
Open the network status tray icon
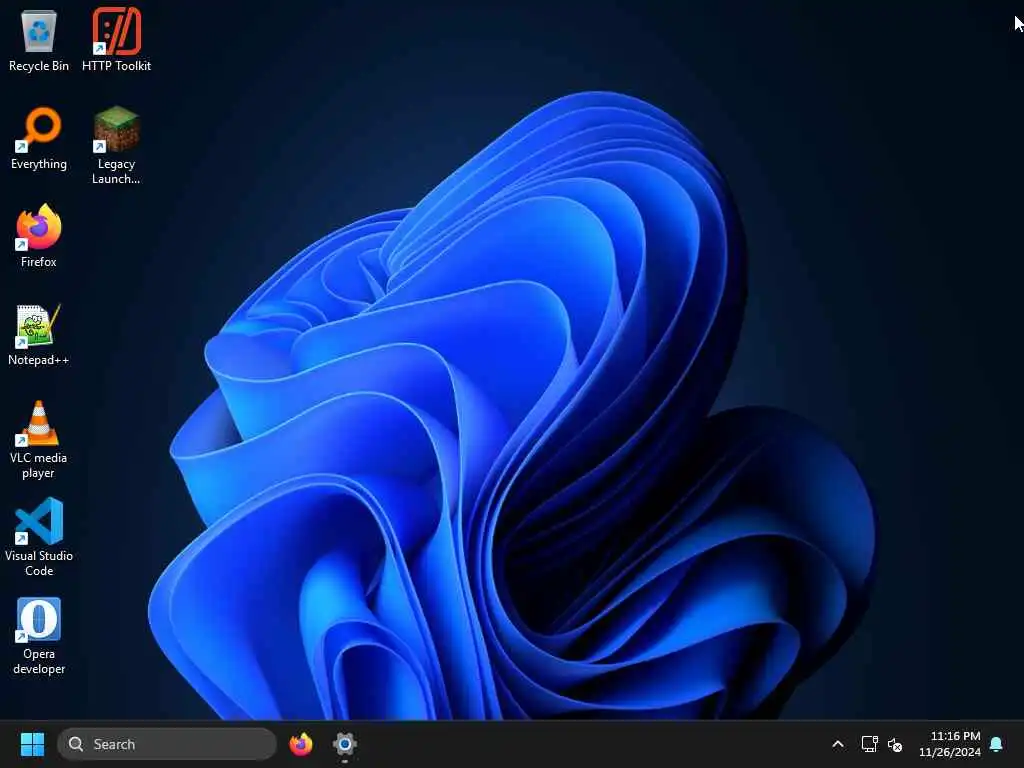point(869,744)
